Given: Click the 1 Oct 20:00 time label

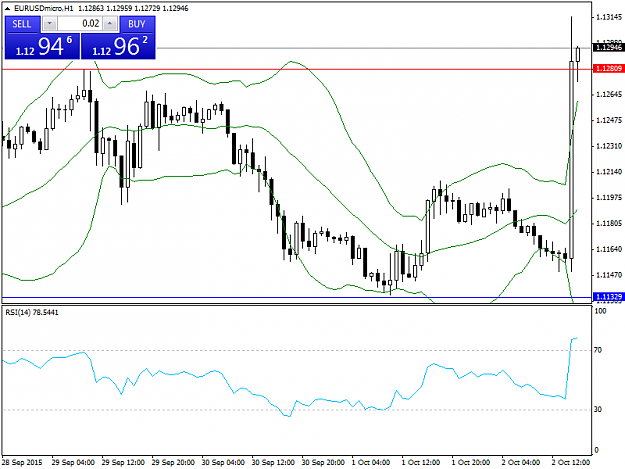Looking at the screenshot, I should click(x=471, y=462).
